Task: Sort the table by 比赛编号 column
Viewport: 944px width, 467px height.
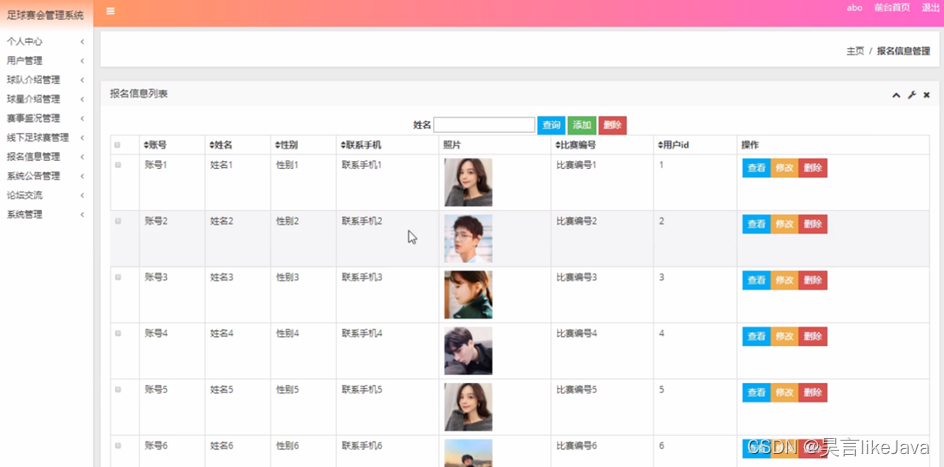Action: (x=576, y=145)
